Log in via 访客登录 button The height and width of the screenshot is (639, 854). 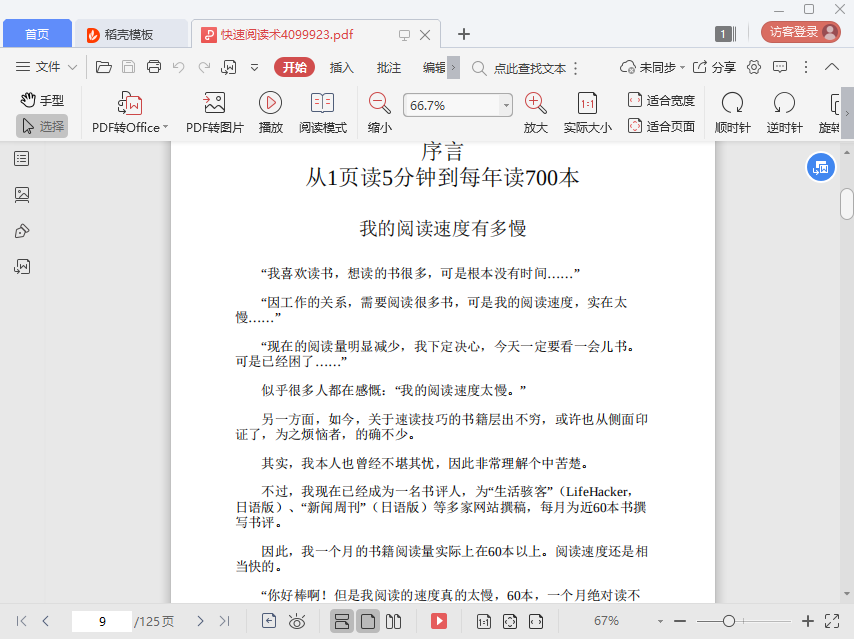coord(801,32)
